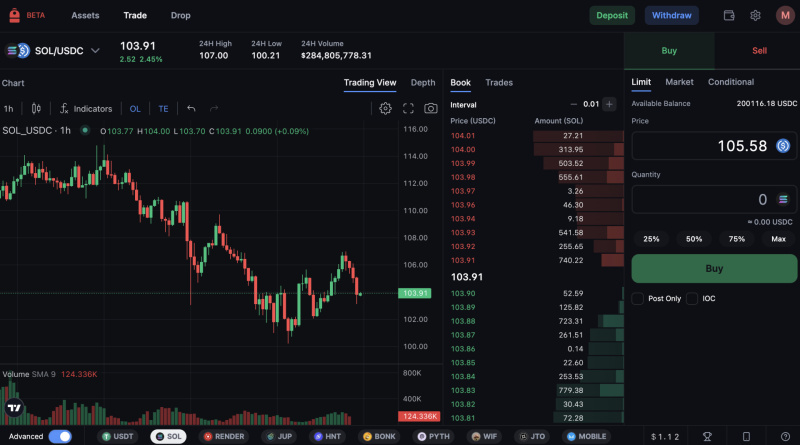Click the Deposit button

[x=612, y=16]
